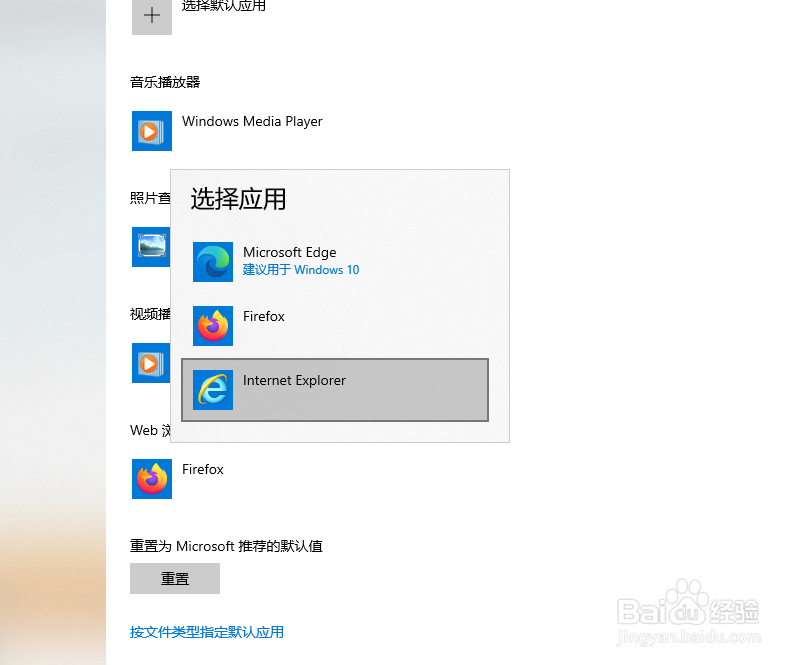
Task: Choose Microsoft Edge label in the popup
Action: (290, 252)
